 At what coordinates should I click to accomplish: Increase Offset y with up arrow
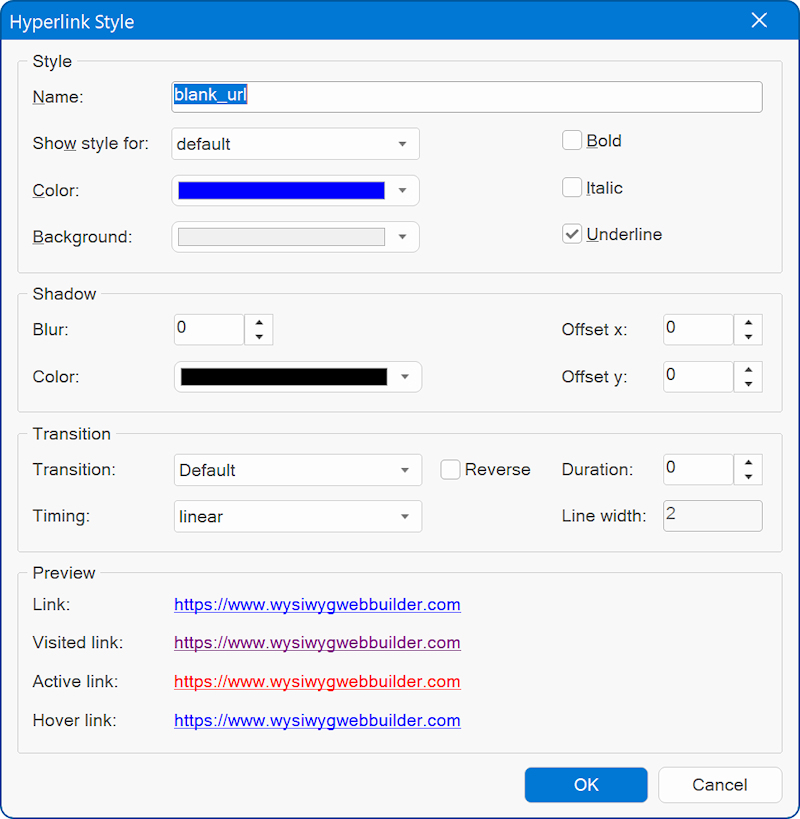coord(748,369)
